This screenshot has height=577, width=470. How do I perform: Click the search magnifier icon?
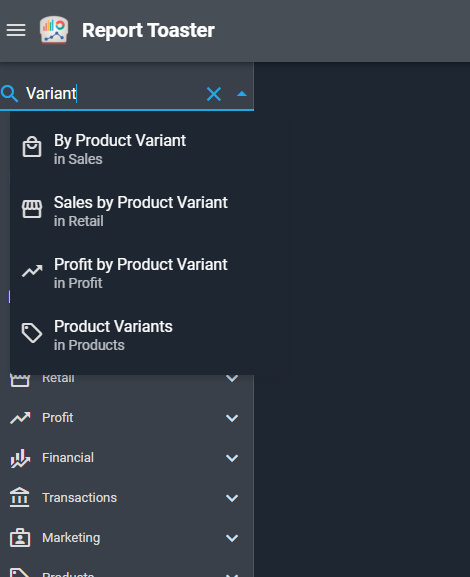coord(10,93)
